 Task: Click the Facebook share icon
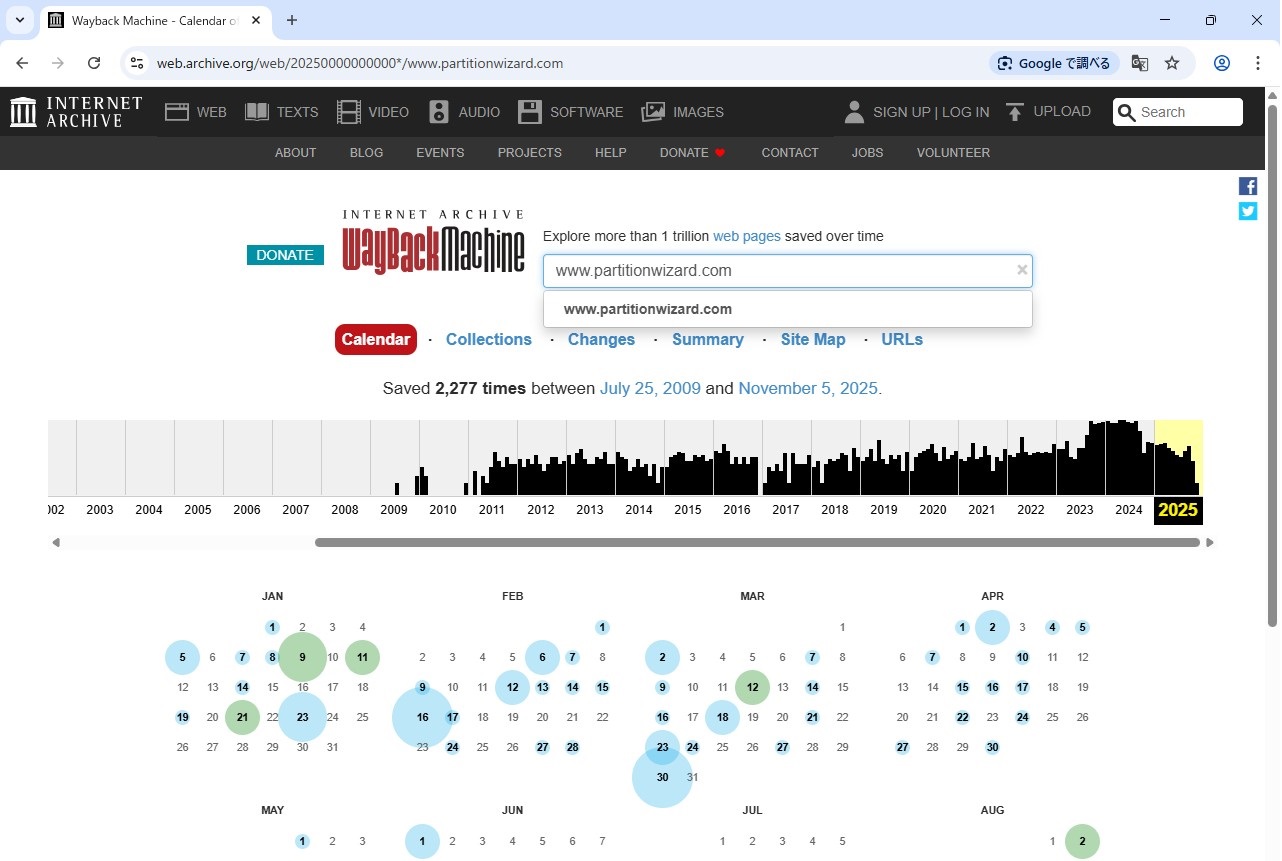(1248, 186)
